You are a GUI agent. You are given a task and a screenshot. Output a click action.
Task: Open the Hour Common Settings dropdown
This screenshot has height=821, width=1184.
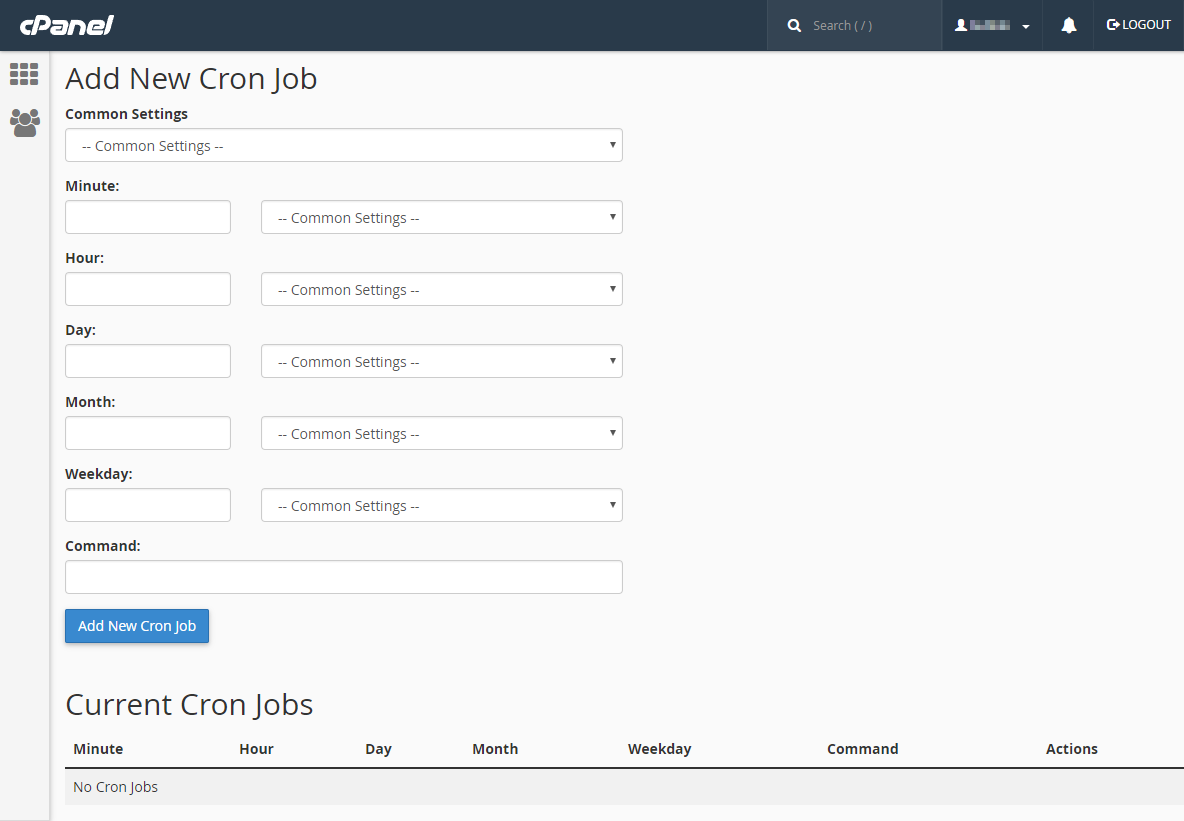coord(442,289)
